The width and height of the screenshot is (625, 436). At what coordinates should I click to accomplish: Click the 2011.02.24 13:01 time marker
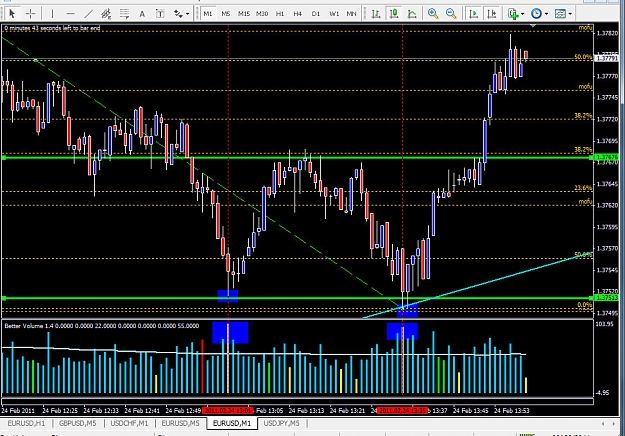(227, 410)
